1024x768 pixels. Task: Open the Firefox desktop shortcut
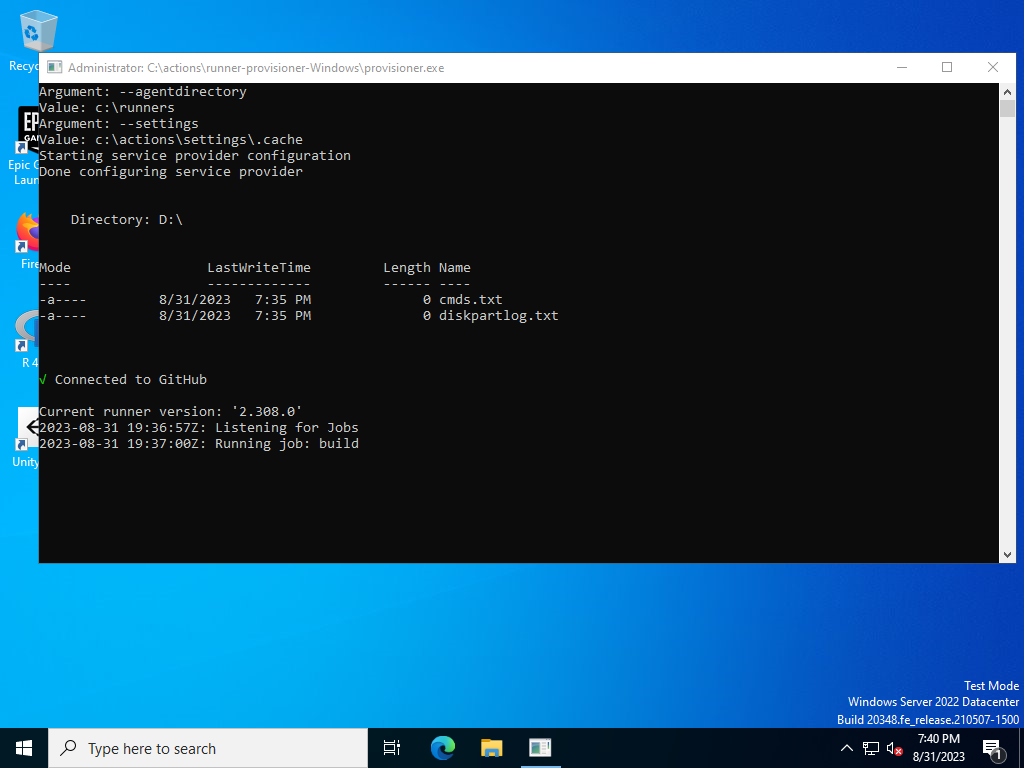pyautogui.click(x=26, y=240)
